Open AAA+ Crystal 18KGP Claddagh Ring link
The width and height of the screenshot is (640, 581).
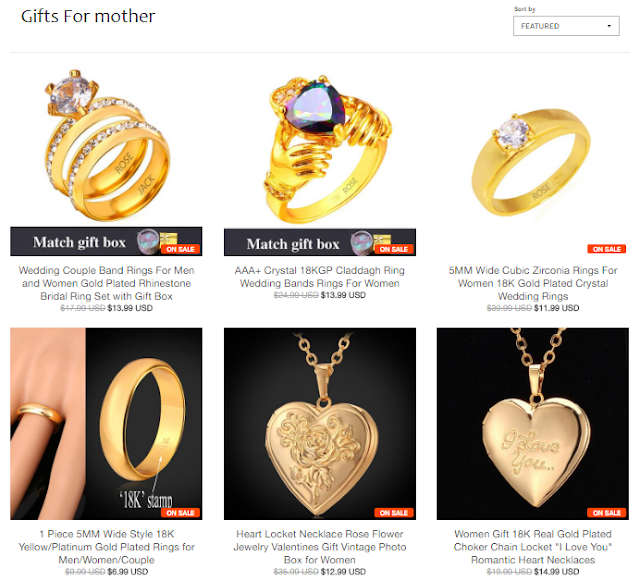(320, 276)
